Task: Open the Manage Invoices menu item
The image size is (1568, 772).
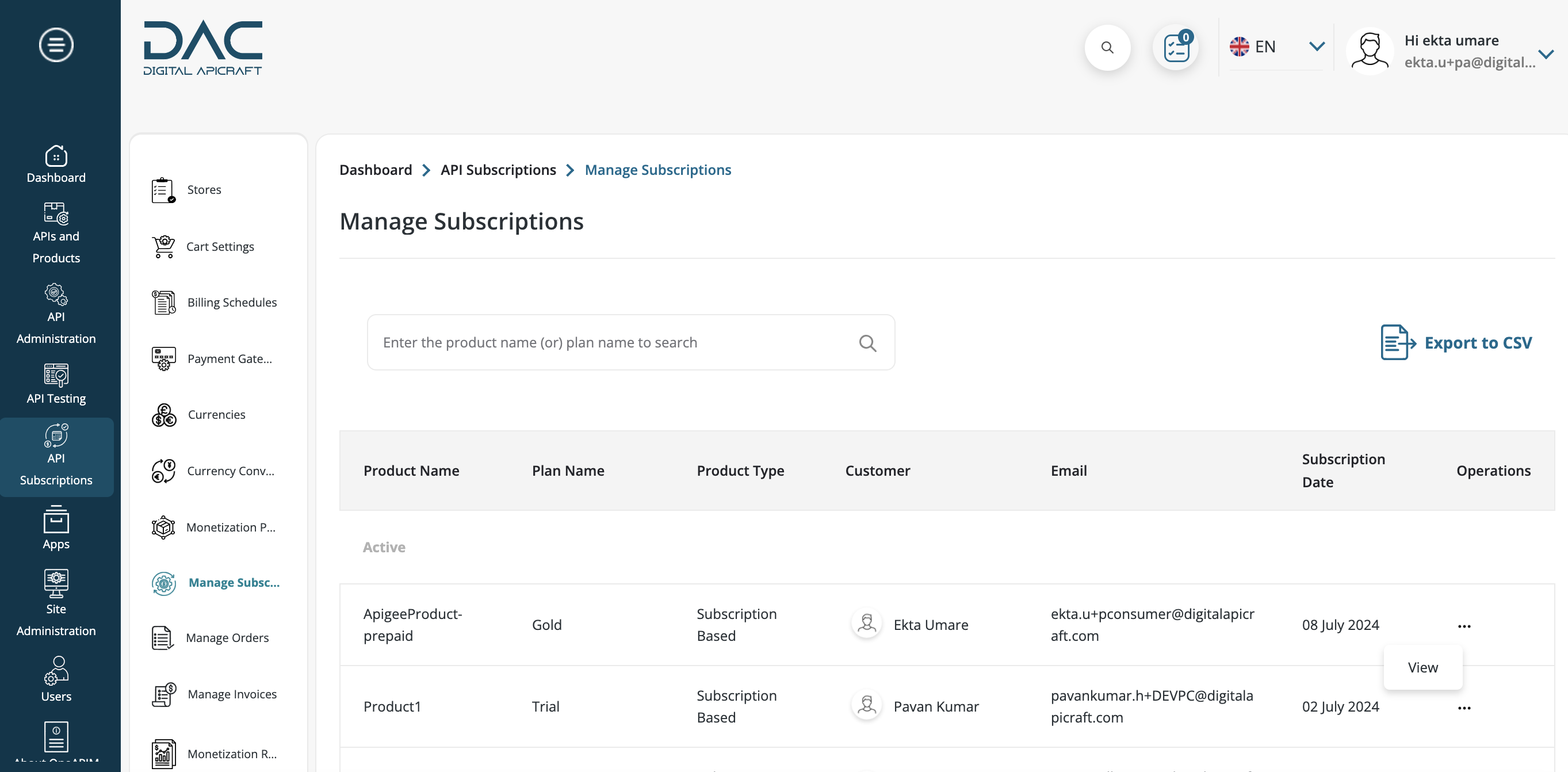Action: (x=232, y=695)
